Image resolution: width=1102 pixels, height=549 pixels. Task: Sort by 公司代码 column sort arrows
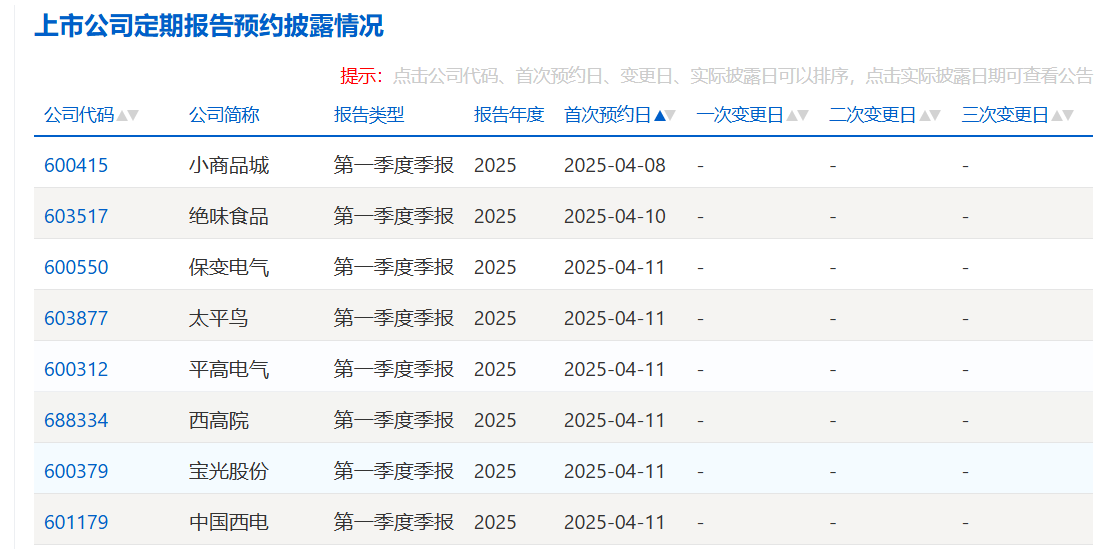pos(127,115)
